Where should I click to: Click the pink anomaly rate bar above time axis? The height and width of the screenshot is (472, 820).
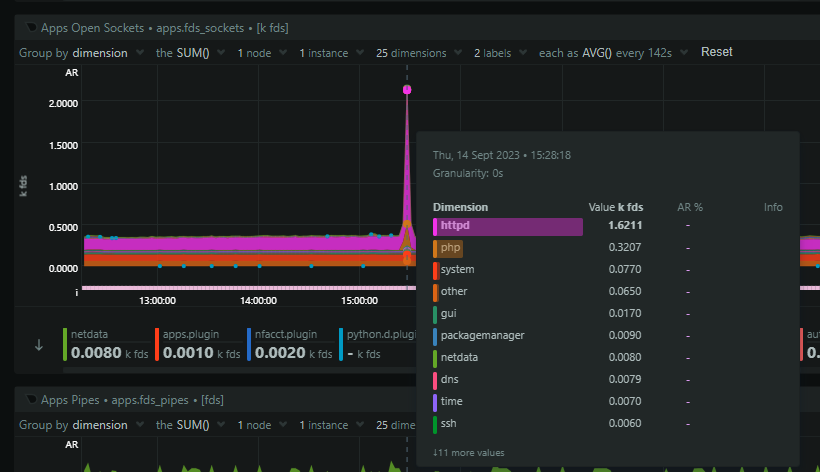[240, 288]
